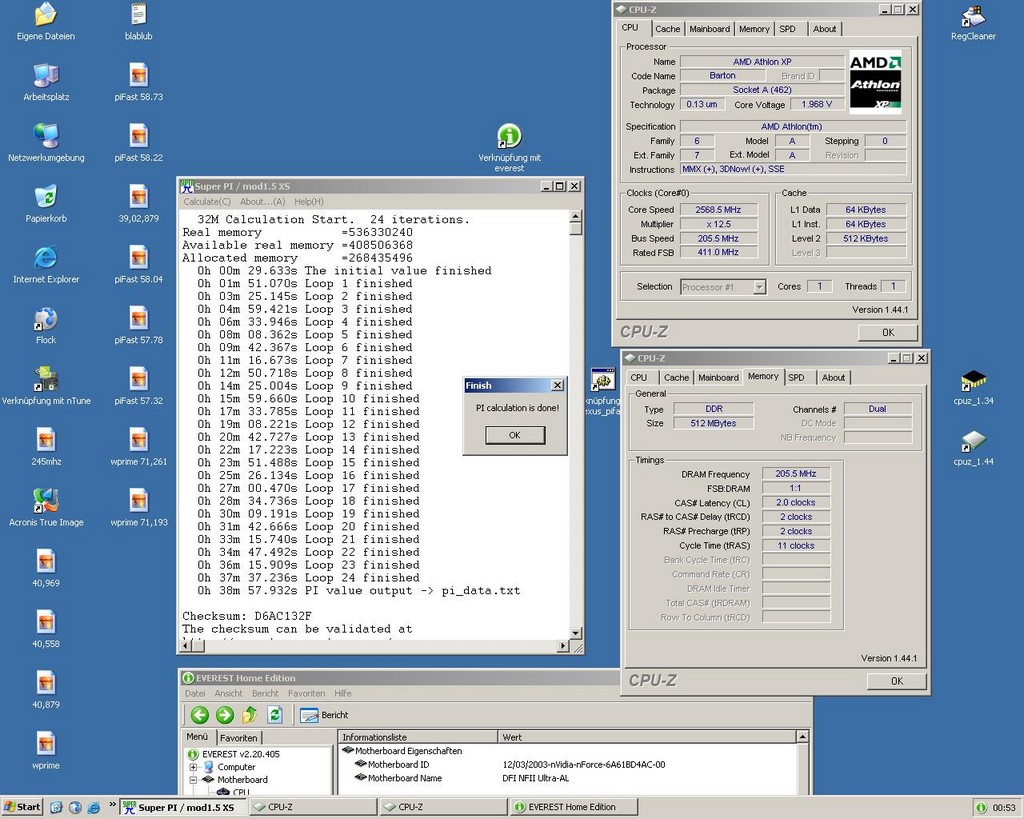Open About tab in top CPU-Z window

[x=824, y=29]
